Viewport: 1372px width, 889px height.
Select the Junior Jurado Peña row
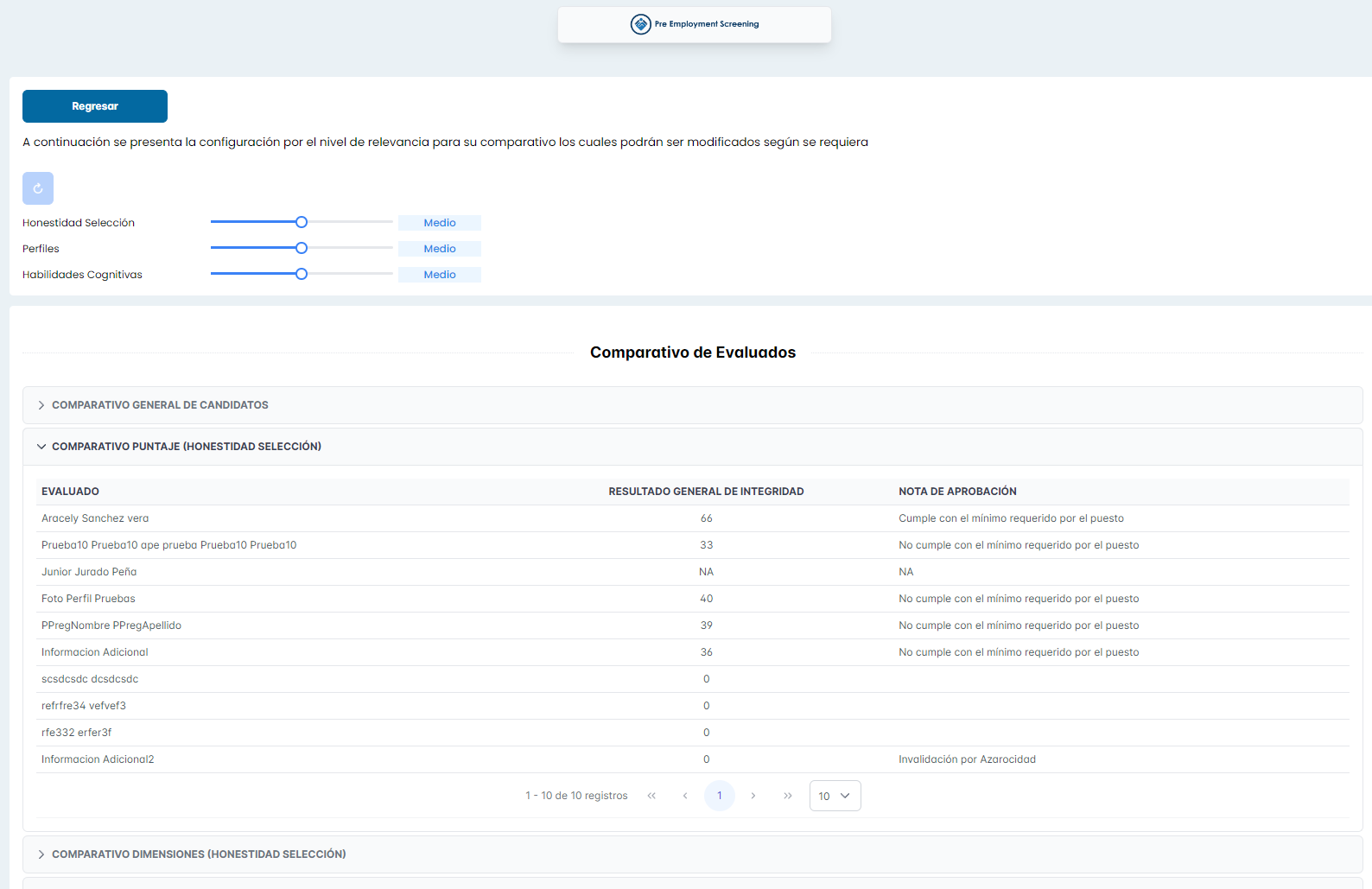coord(89,572)
